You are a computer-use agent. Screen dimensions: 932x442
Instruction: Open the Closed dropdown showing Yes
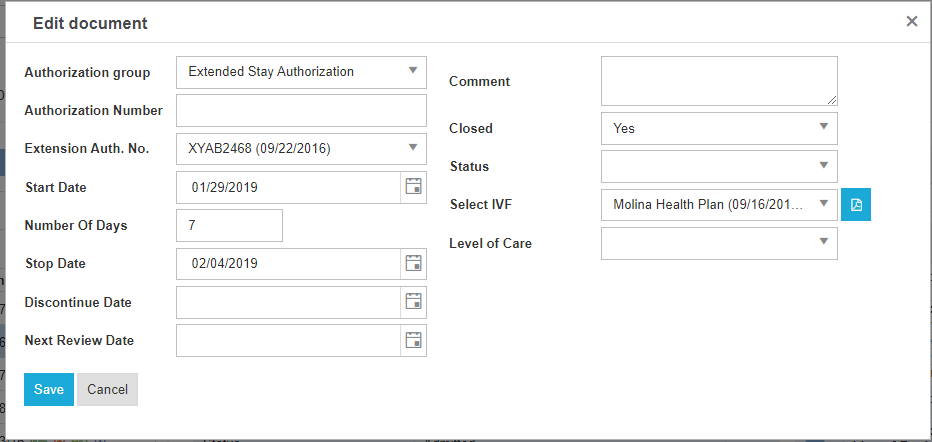pyautogui.click(x=719, y=128)
